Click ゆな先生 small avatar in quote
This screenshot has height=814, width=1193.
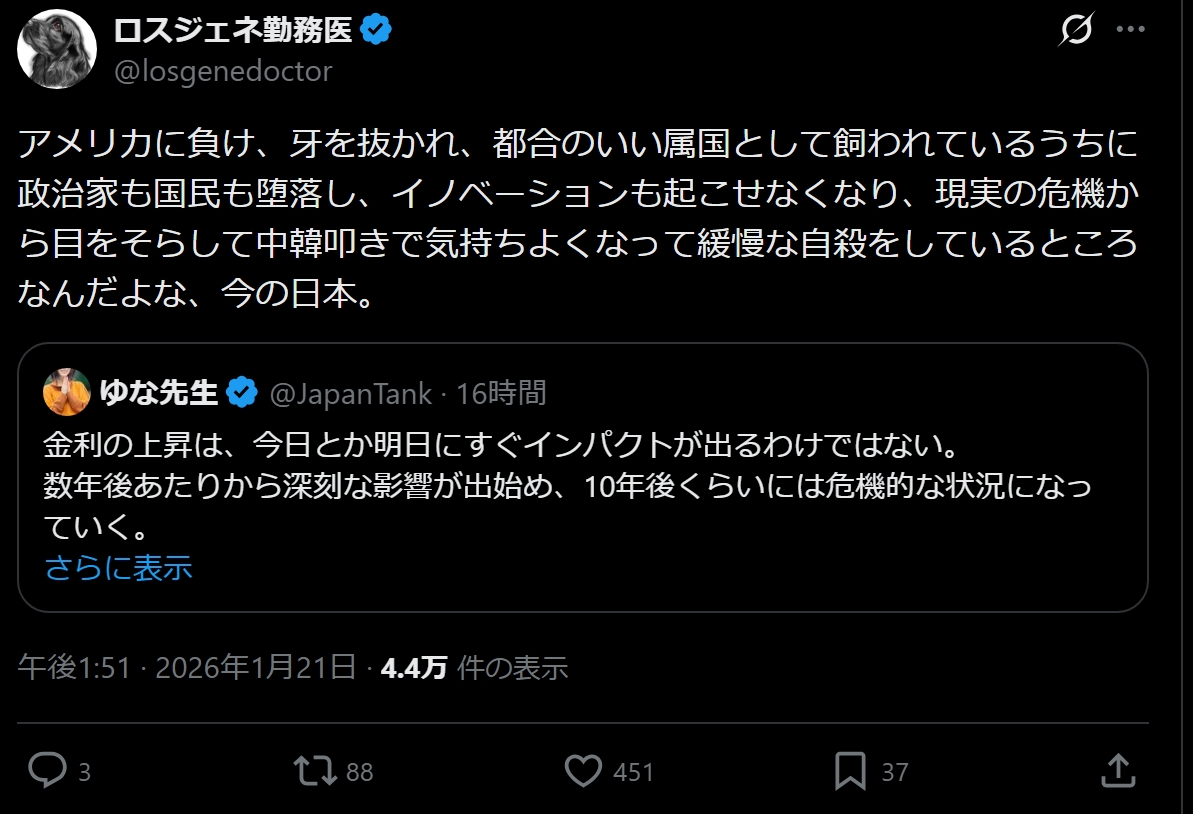(67, 392)
